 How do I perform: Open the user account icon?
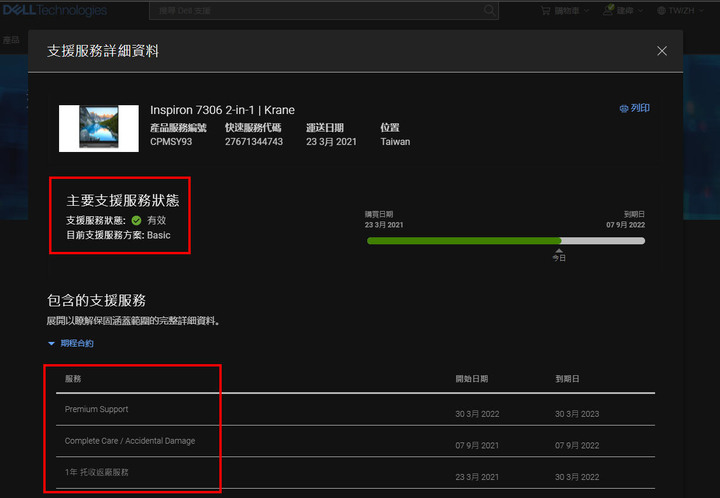point(608,10)
